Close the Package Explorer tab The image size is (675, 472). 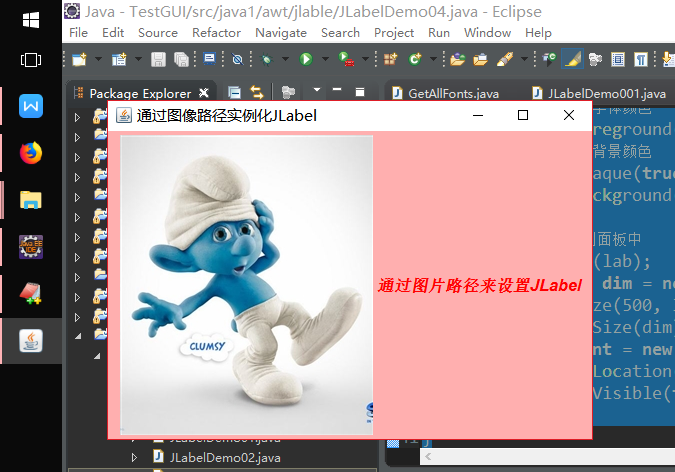click(x=204, y=93)
